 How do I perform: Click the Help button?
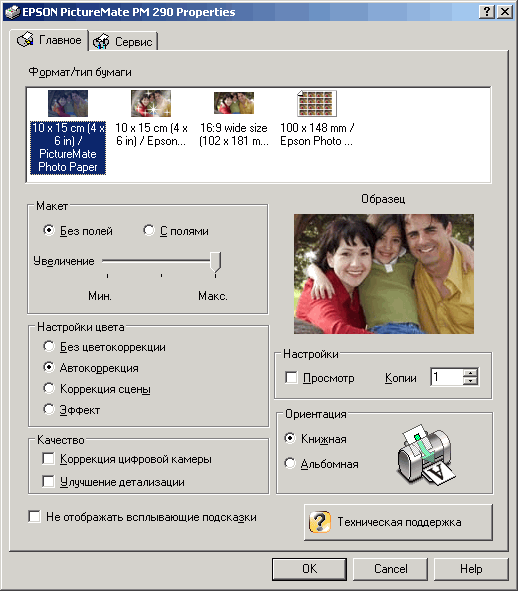pos(471,569)
